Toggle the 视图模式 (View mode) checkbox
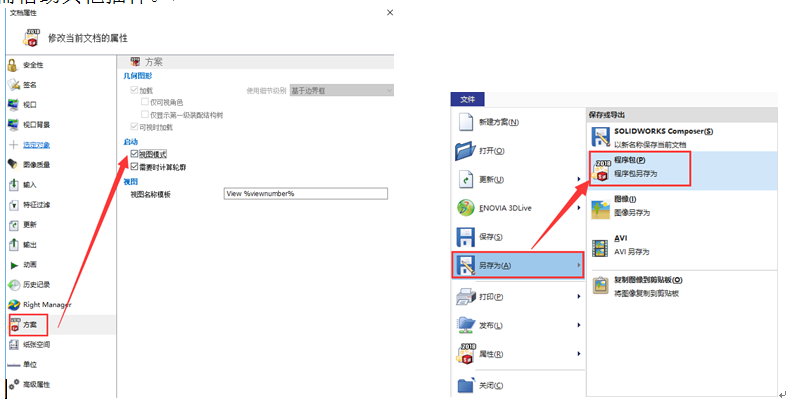 click(135, 154)
